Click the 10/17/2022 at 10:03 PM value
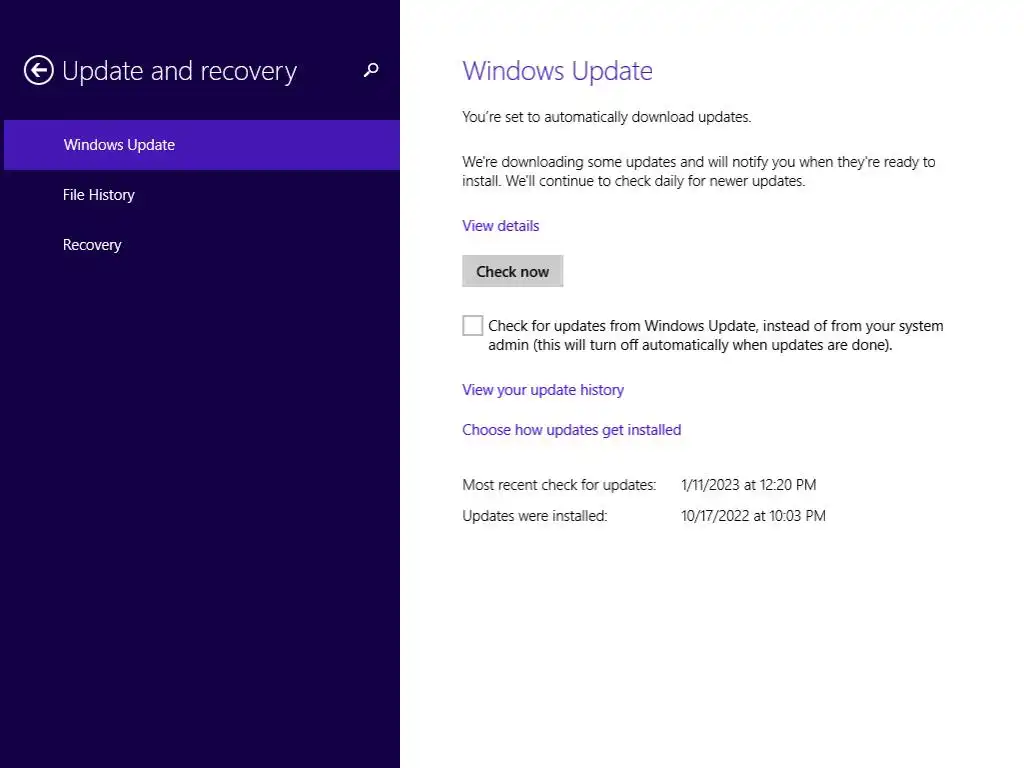1024x768 pixels. coord(753,516)
